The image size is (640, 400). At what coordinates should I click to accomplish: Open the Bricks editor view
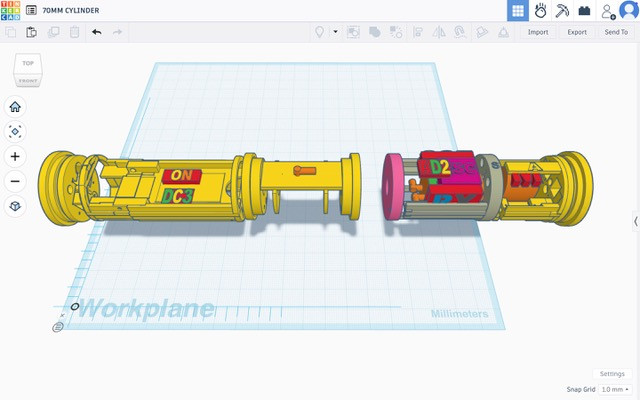click(584, 11)
